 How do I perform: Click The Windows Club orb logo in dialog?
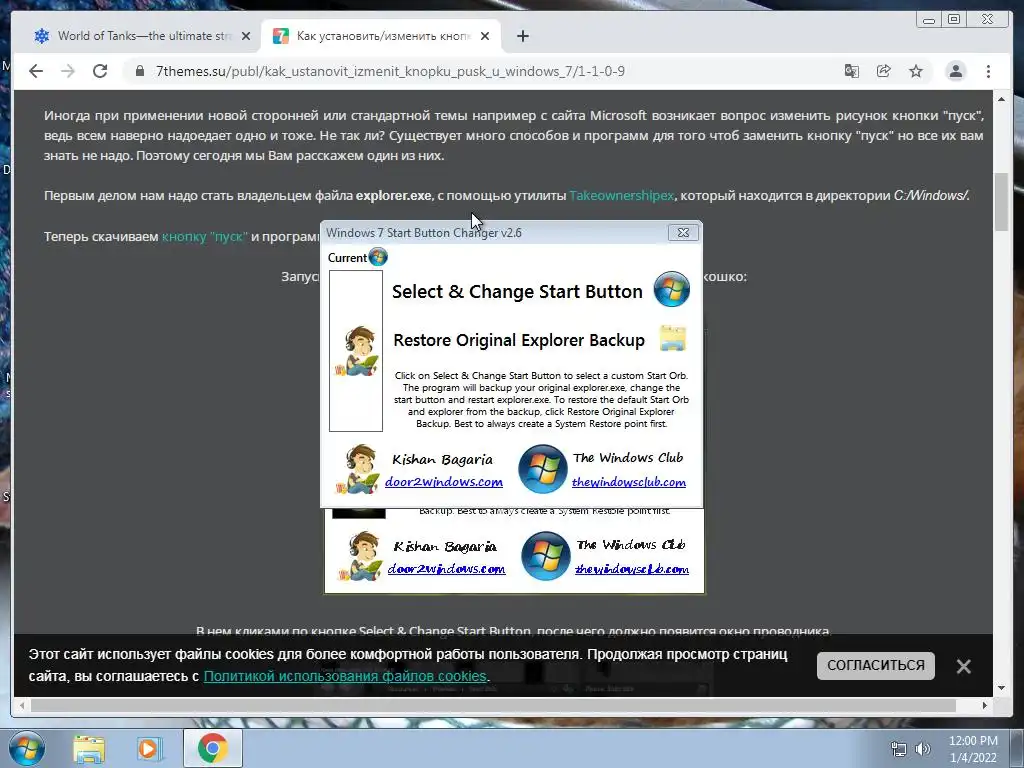tap(543, 469)
